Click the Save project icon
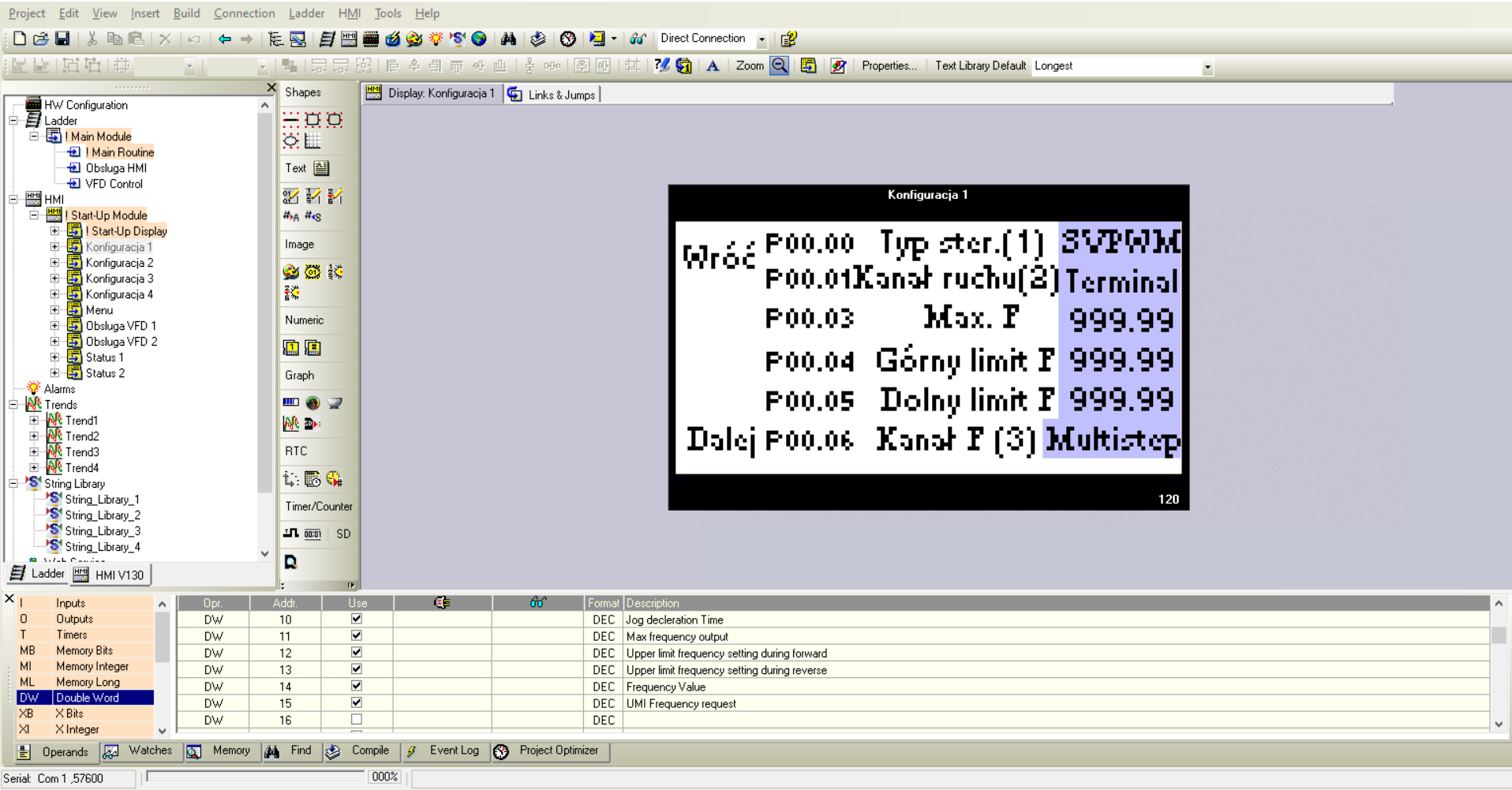The width and height of the screenshot is (1512, 790). 62,39
